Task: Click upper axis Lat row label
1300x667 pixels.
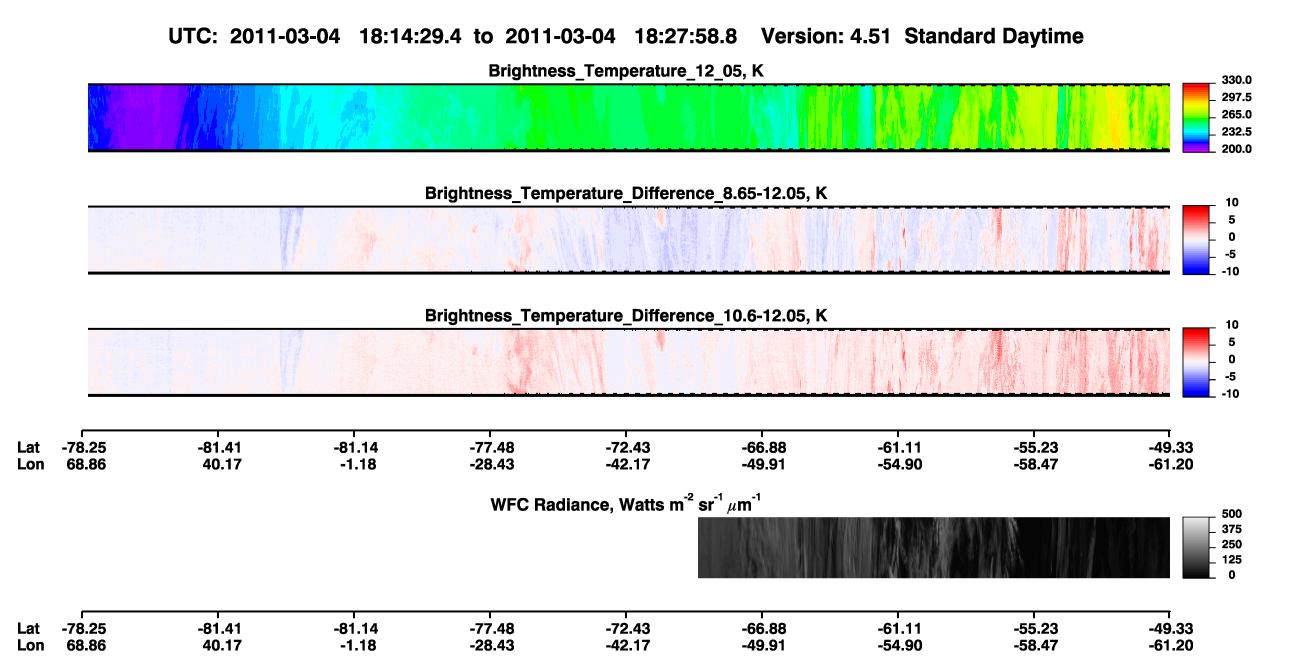Action: click(x=28, y=447)
